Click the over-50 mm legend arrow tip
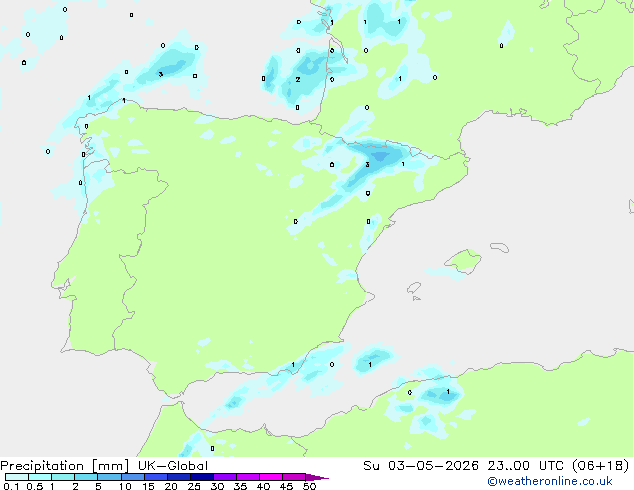 [x=317, y=477]
